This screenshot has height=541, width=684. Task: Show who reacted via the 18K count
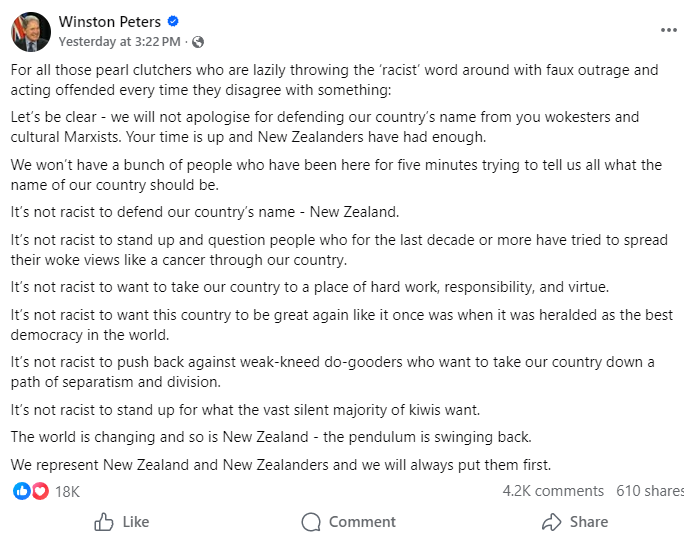coord(67,491)
